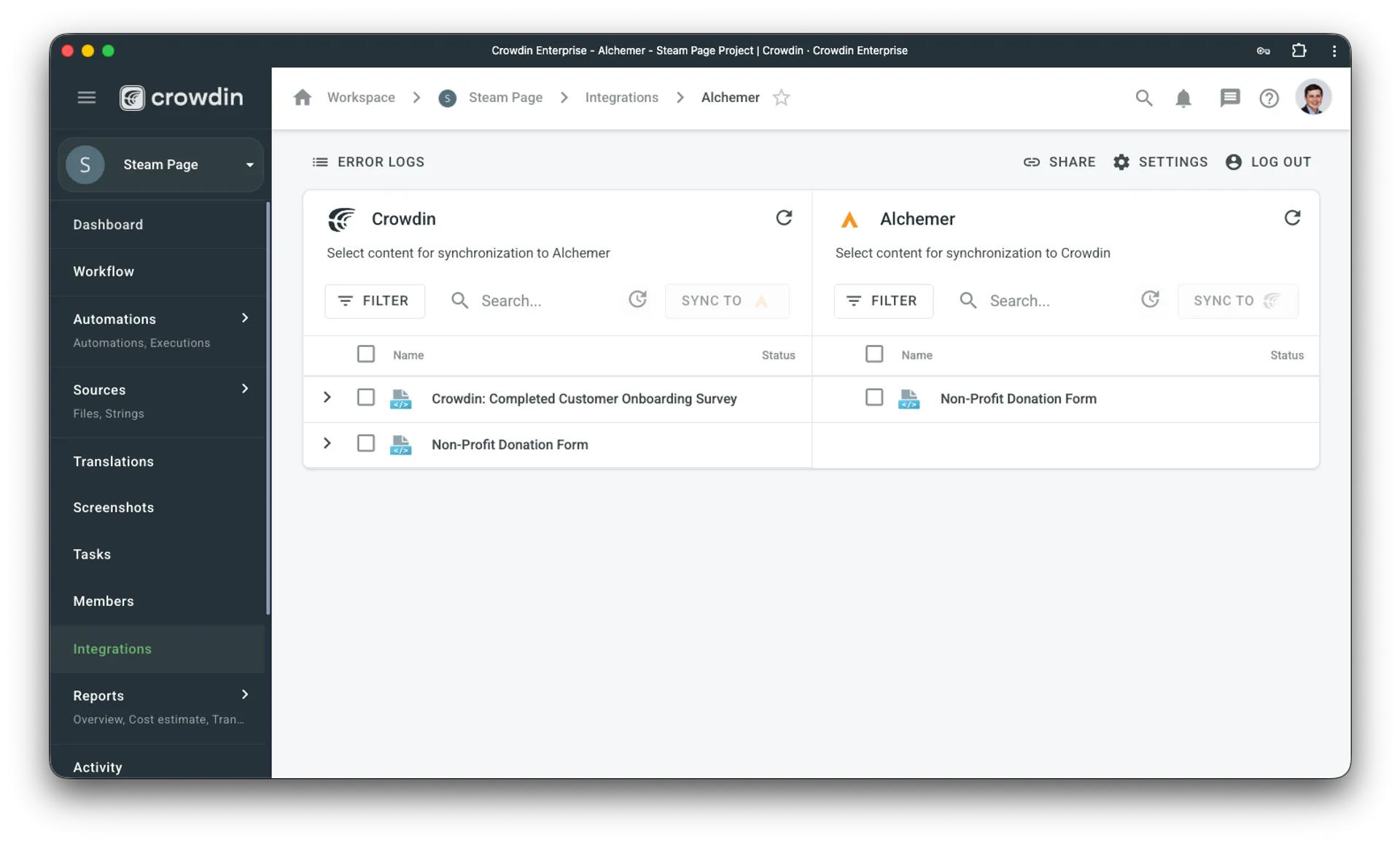The height and width of the screenshot is (843, 1400).
Task: Check Crowdin: Completed Customer Onboarding Survey
Action: 366,397
